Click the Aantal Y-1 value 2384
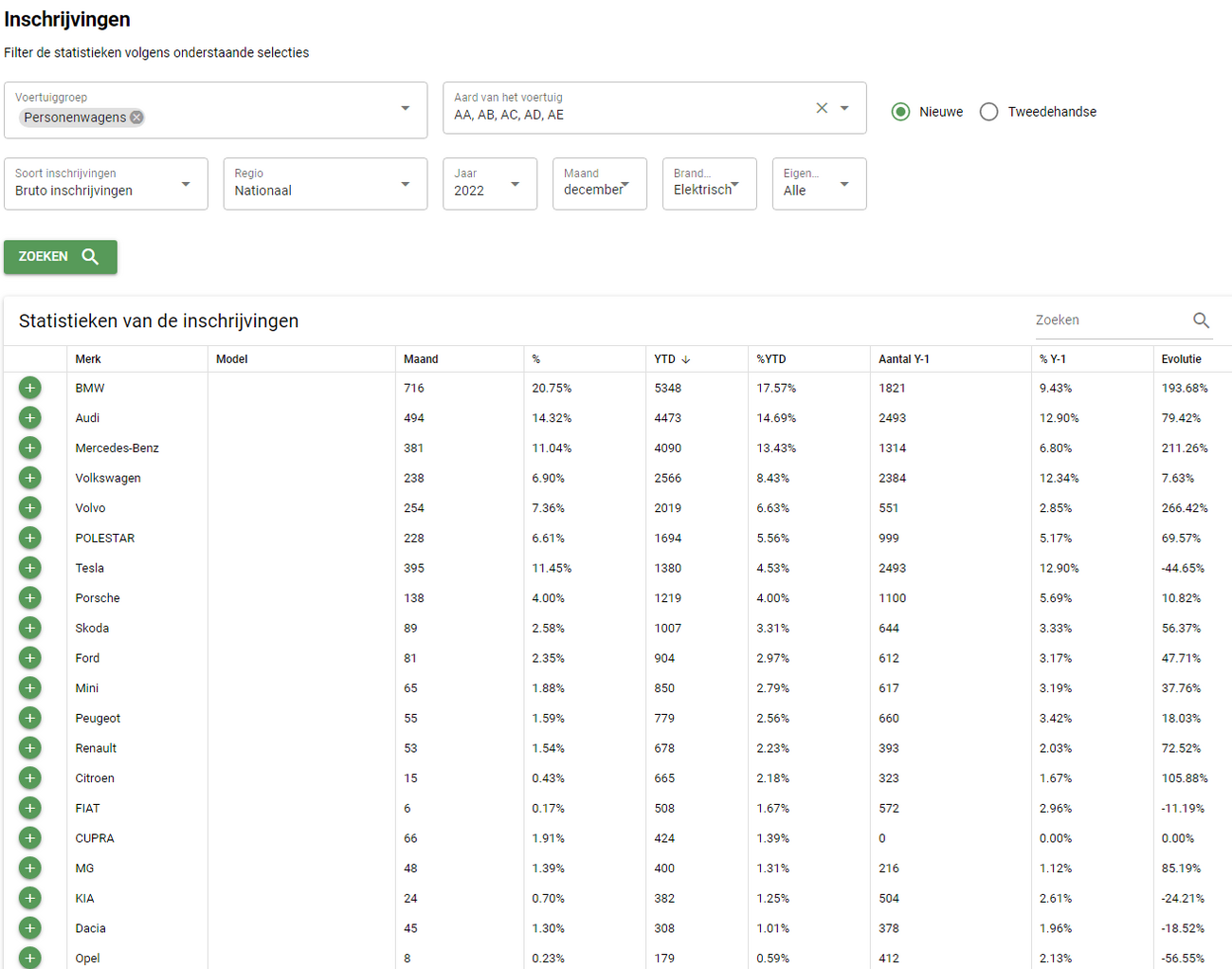This screenshot has height=969, width=1232. point(892,478)
